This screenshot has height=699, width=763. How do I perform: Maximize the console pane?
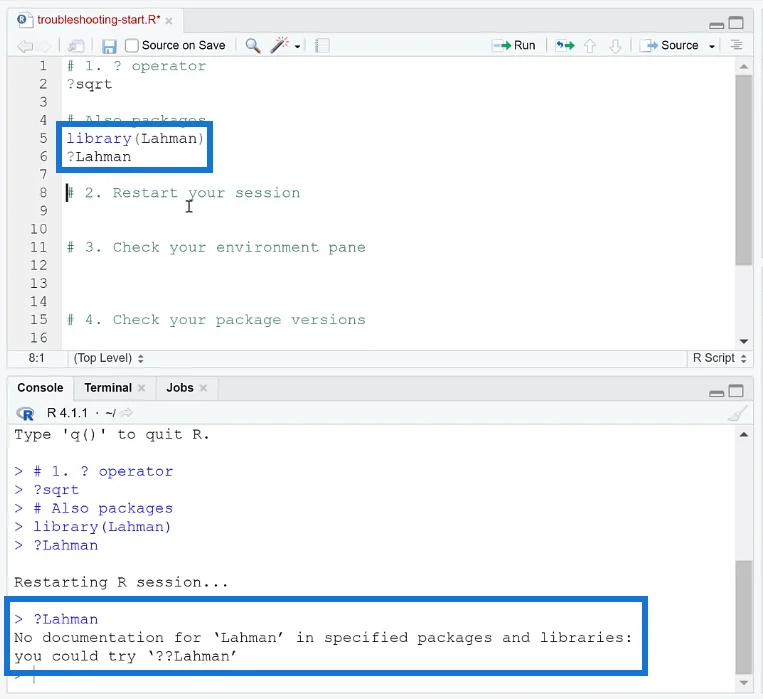pyautogui.click(x=736, y=391)
